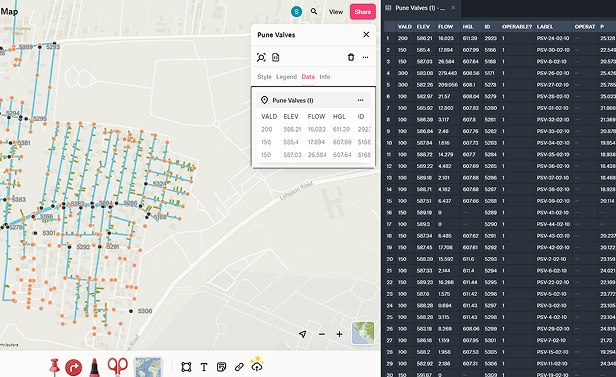Select cell PSV-24-02-10 in the table
This screenshot has height=377, width=616.
(553, 38)
